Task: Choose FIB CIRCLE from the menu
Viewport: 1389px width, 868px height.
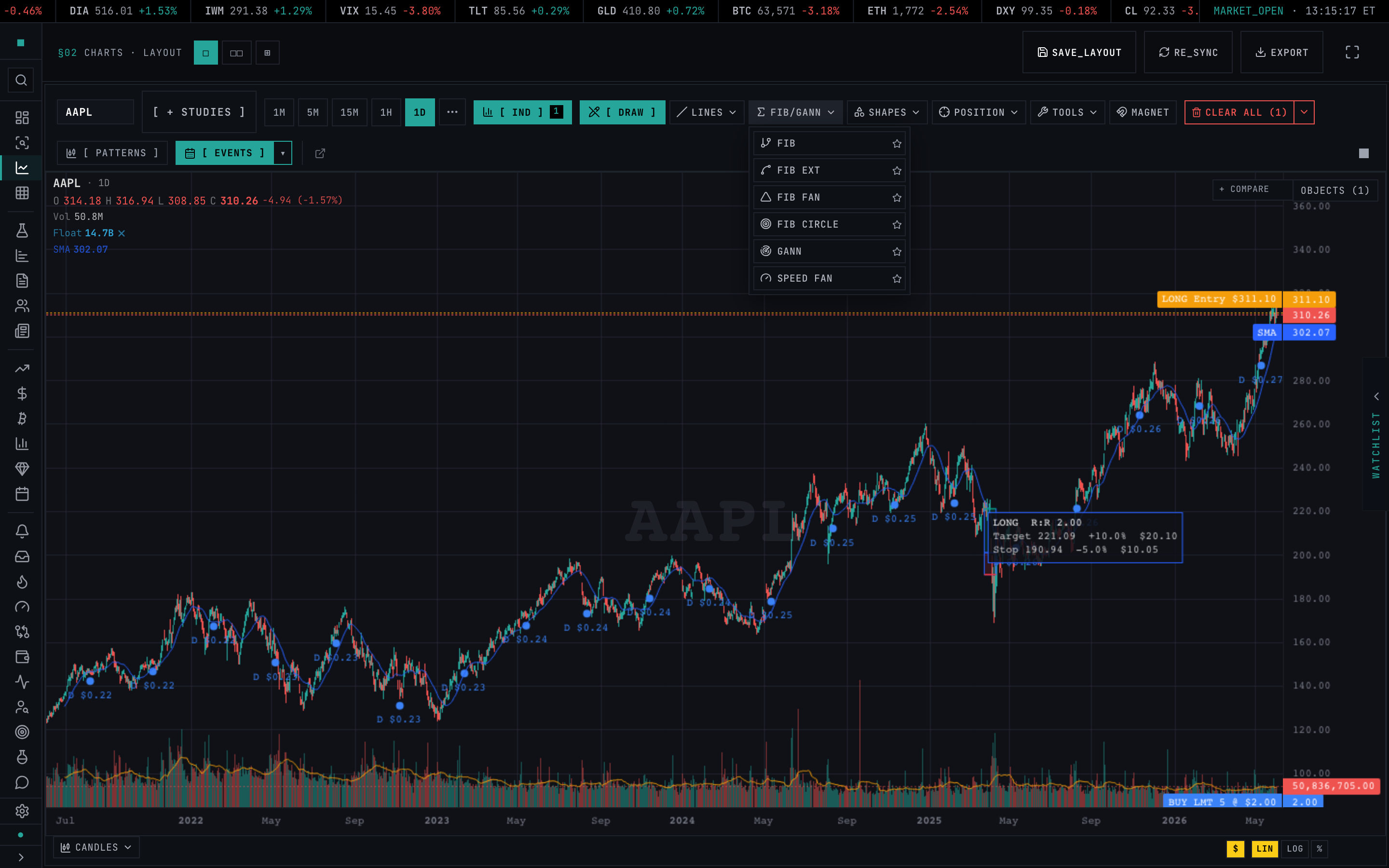Action: (830, 224)
